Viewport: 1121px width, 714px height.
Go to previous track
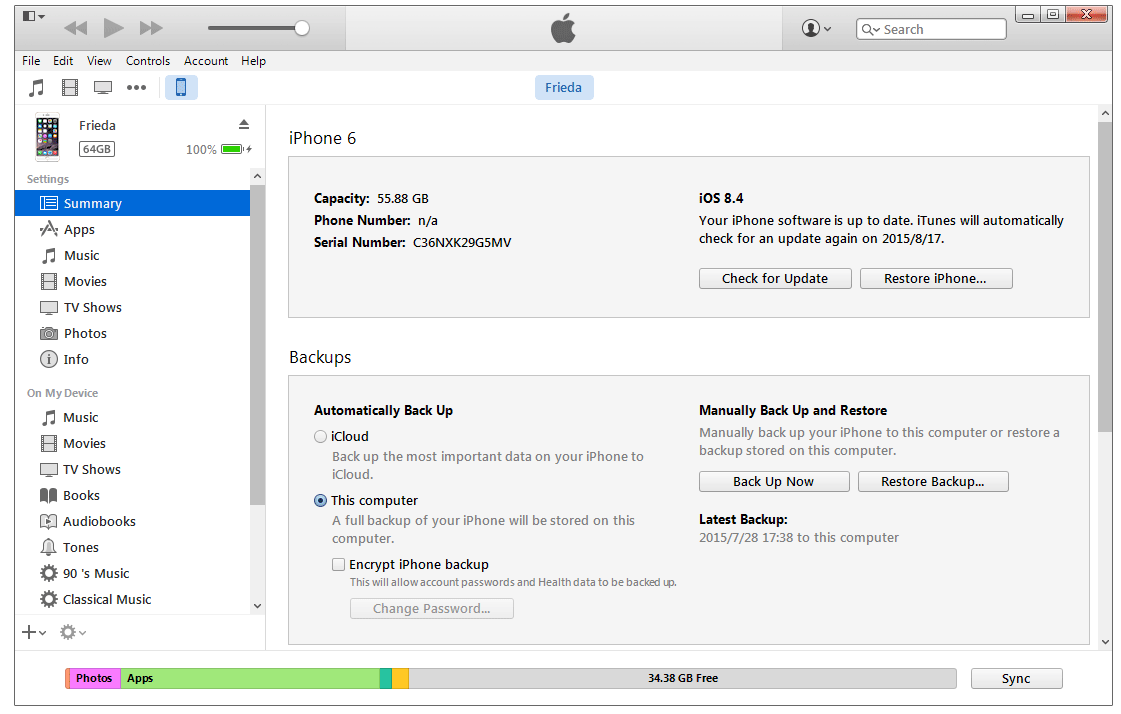tap(76, 29)
